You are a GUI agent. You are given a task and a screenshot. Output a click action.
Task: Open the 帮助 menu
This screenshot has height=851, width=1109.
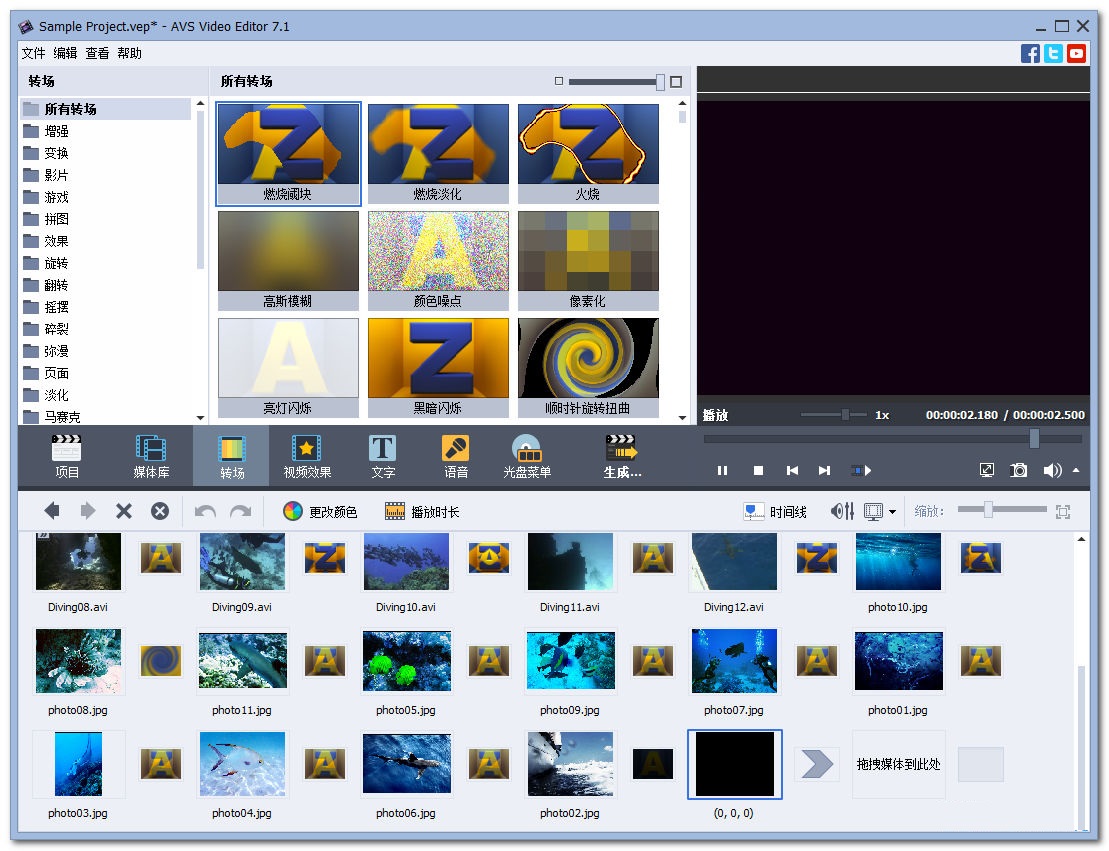(x=129, y=54)
